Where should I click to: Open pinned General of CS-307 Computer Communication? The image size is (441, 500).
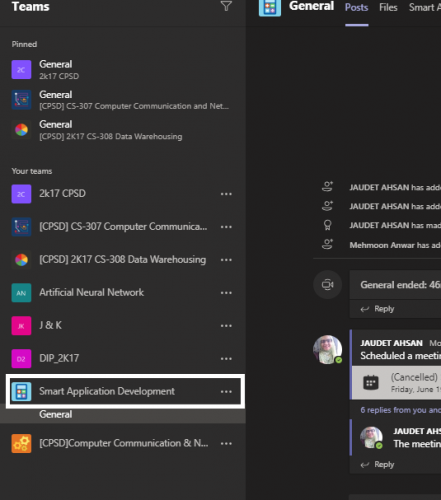coord(123,100)
